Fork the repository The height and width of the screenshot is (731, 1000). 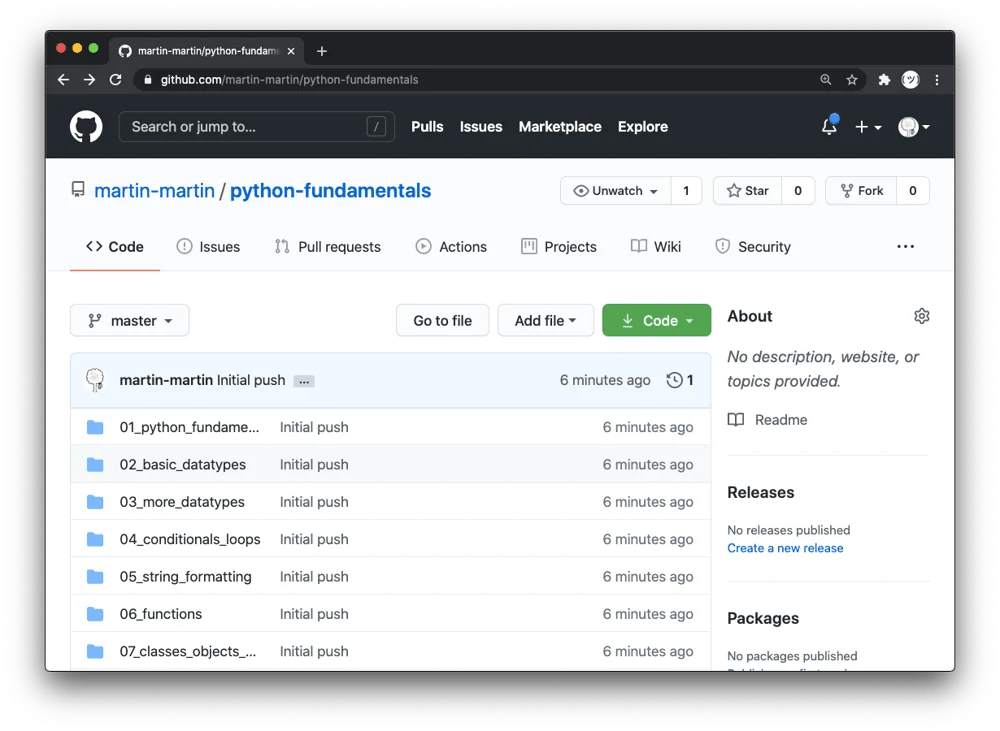[x=861, y=191]
